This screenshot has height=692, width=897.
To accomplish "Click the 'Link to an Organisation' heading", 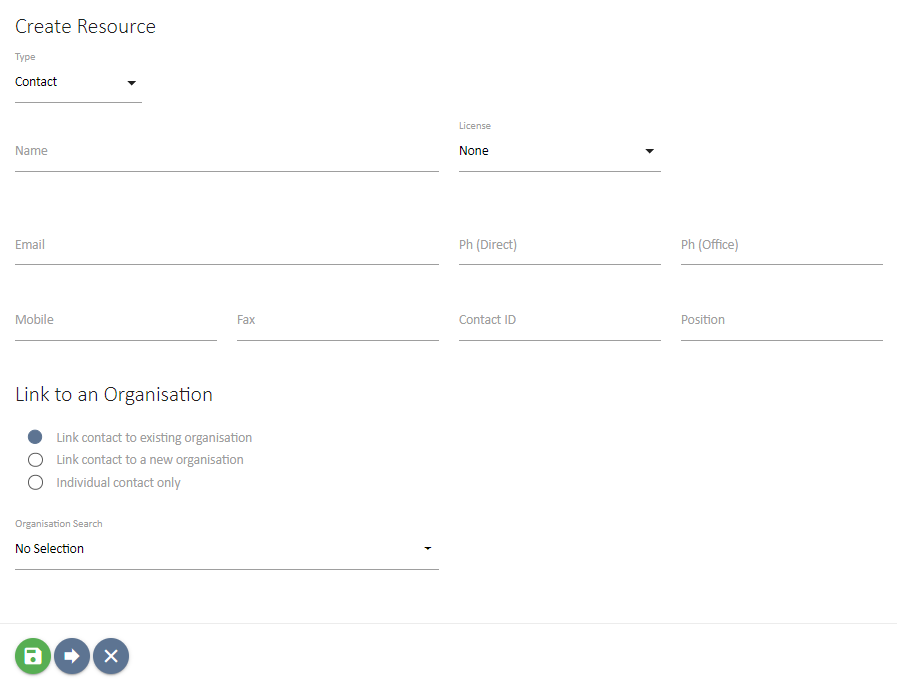I will (x=113, y=394).
